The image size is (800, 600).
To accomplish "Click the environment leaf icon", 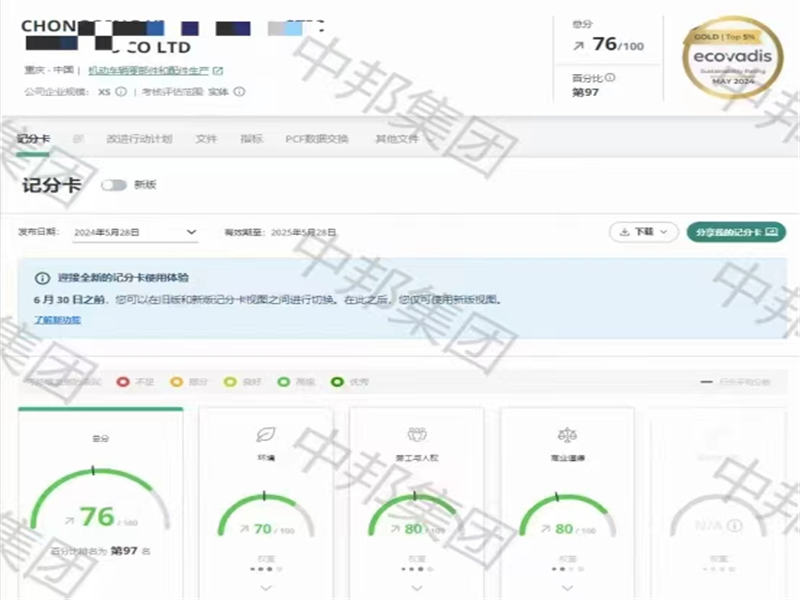I will [x=264, y=434].
